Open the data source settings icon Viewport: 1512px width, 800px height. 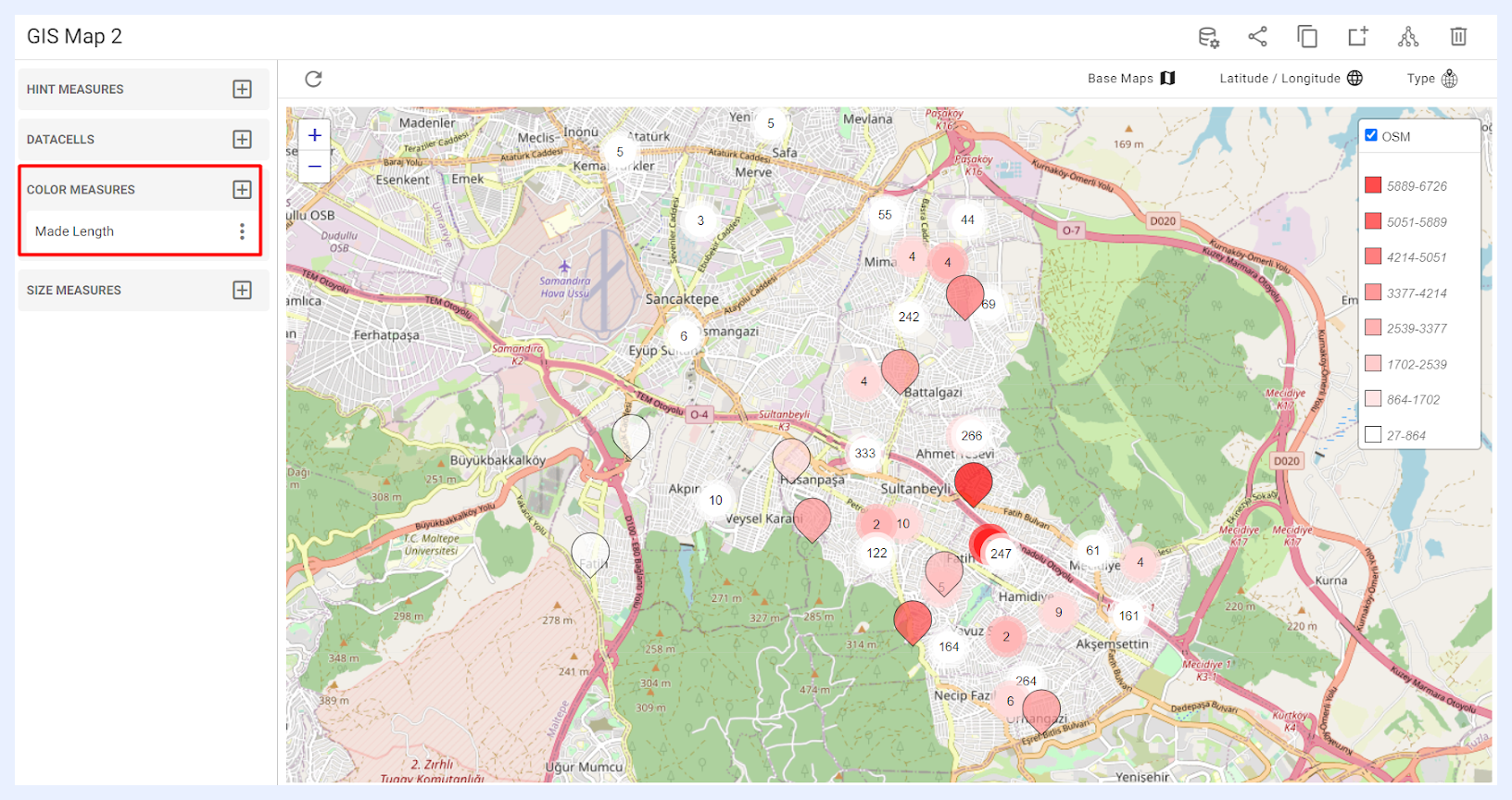click(1208, 37)
